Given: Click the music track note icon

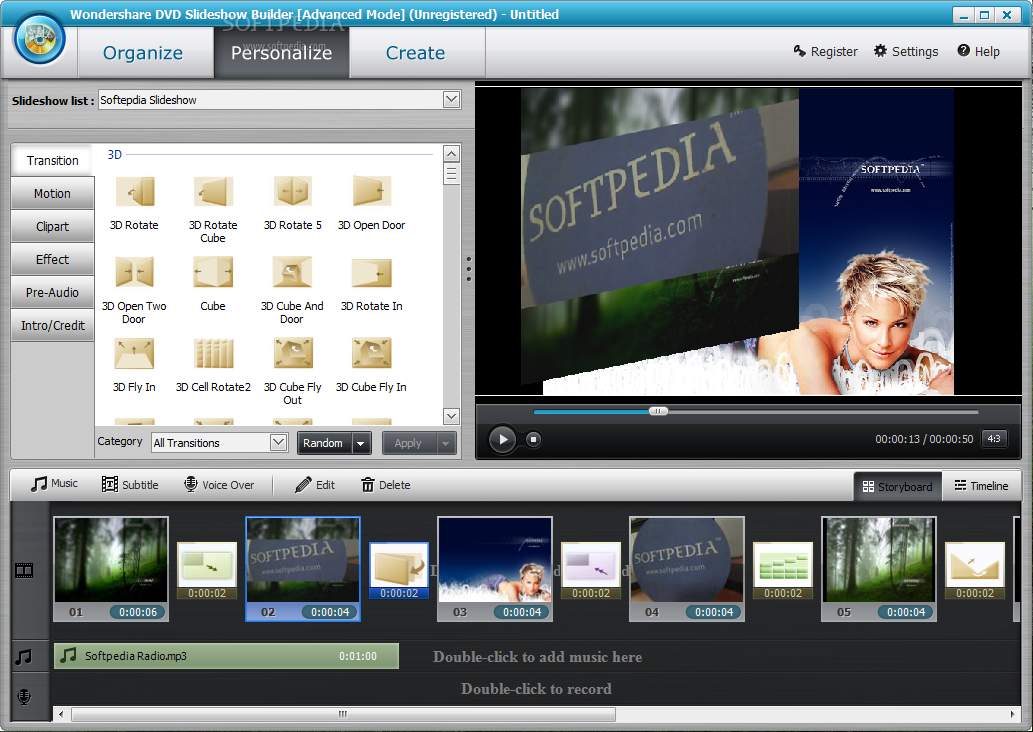Looking at the screenshot, I should point(24,657).
